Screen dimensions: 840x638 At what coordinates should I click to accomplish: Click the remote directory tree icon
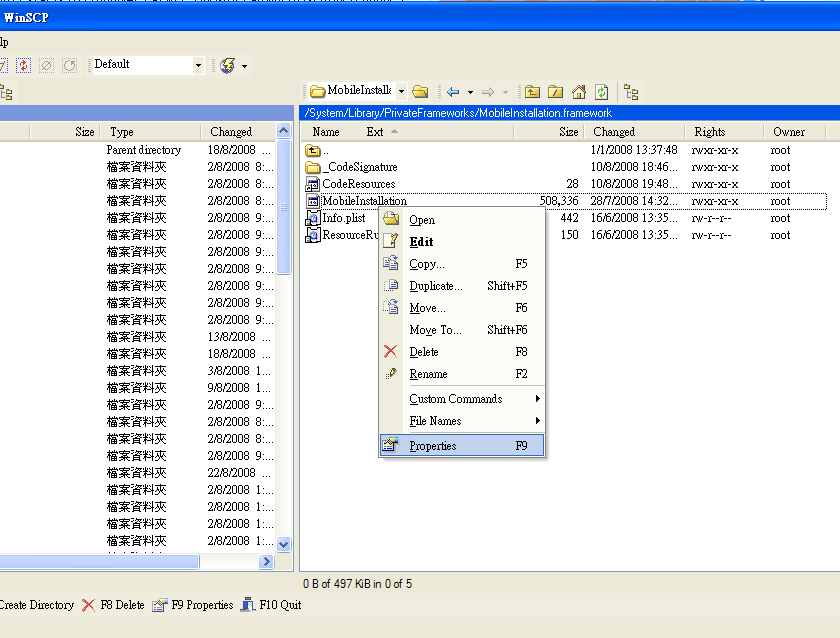[631, 91]
